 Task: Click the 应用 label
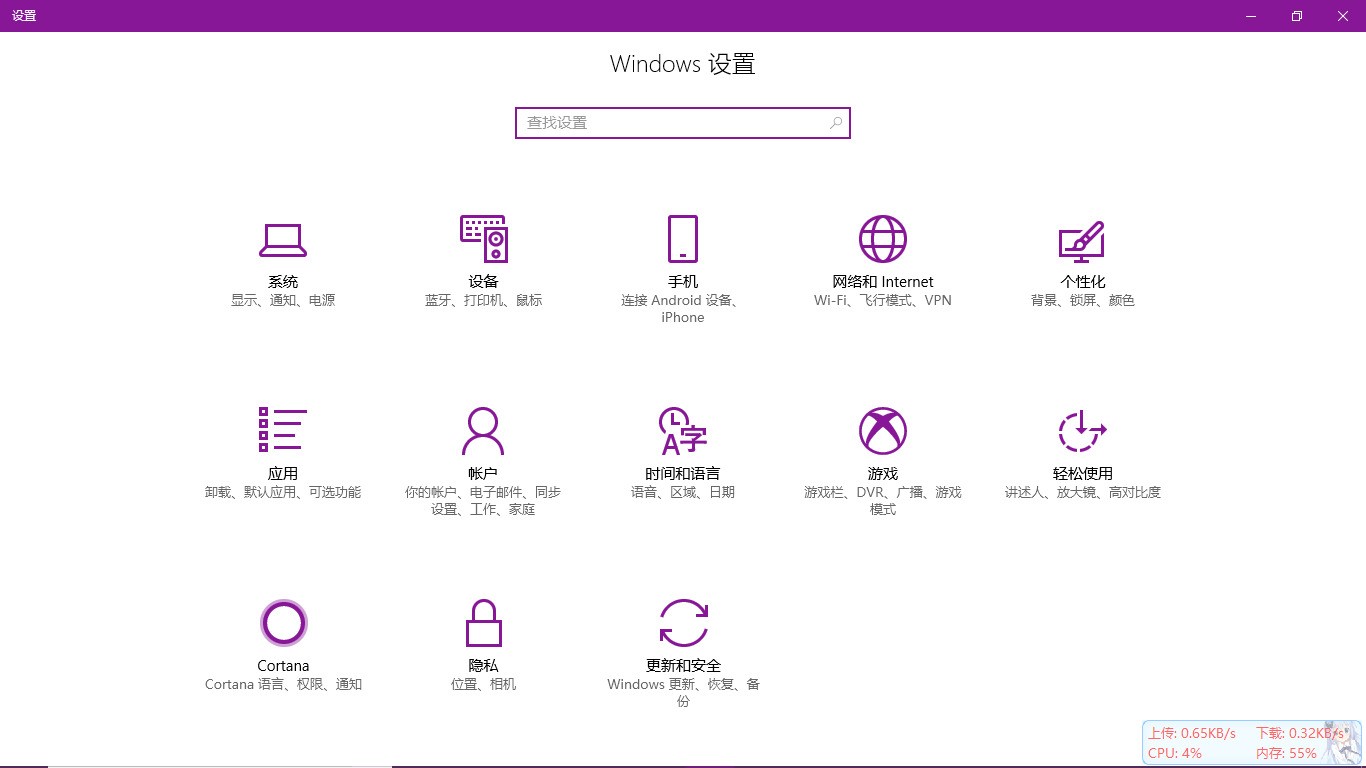click(x=283, y=474)
